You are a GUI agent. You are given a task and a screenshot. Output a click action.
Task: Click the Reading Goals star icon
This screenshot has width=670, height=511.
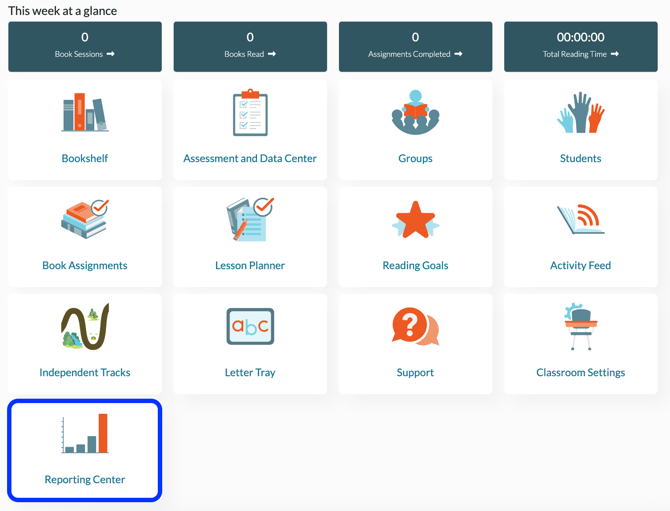pos(415,220)
